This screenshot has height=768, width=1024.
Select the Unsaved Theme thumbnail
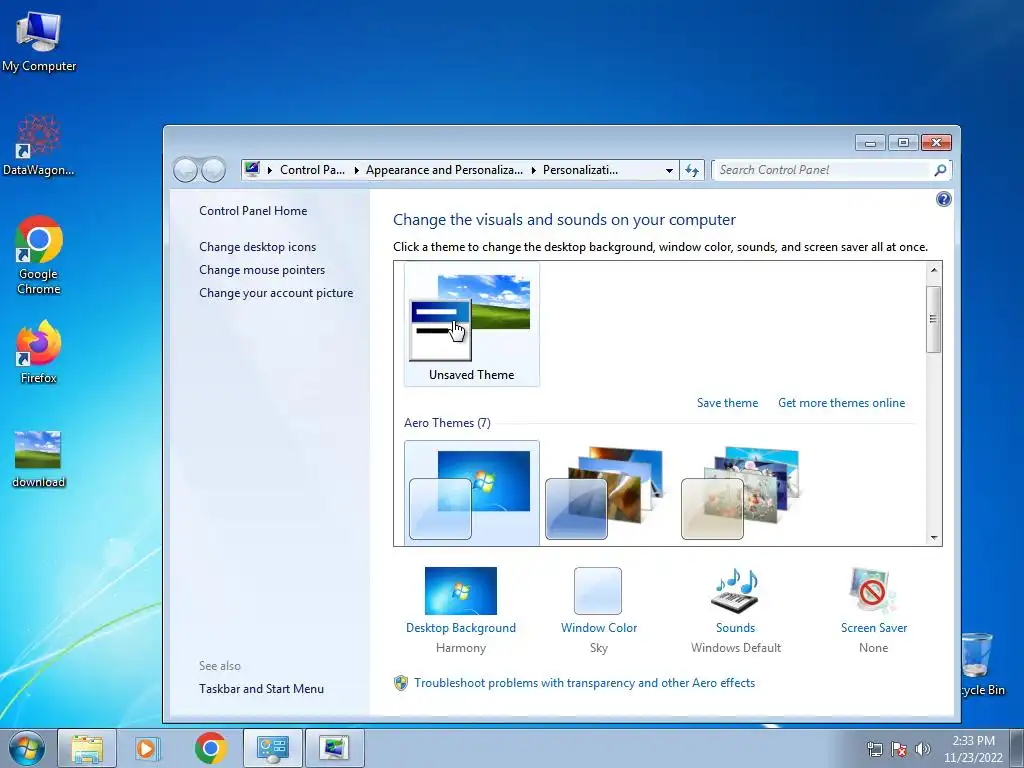pos(472,325)
